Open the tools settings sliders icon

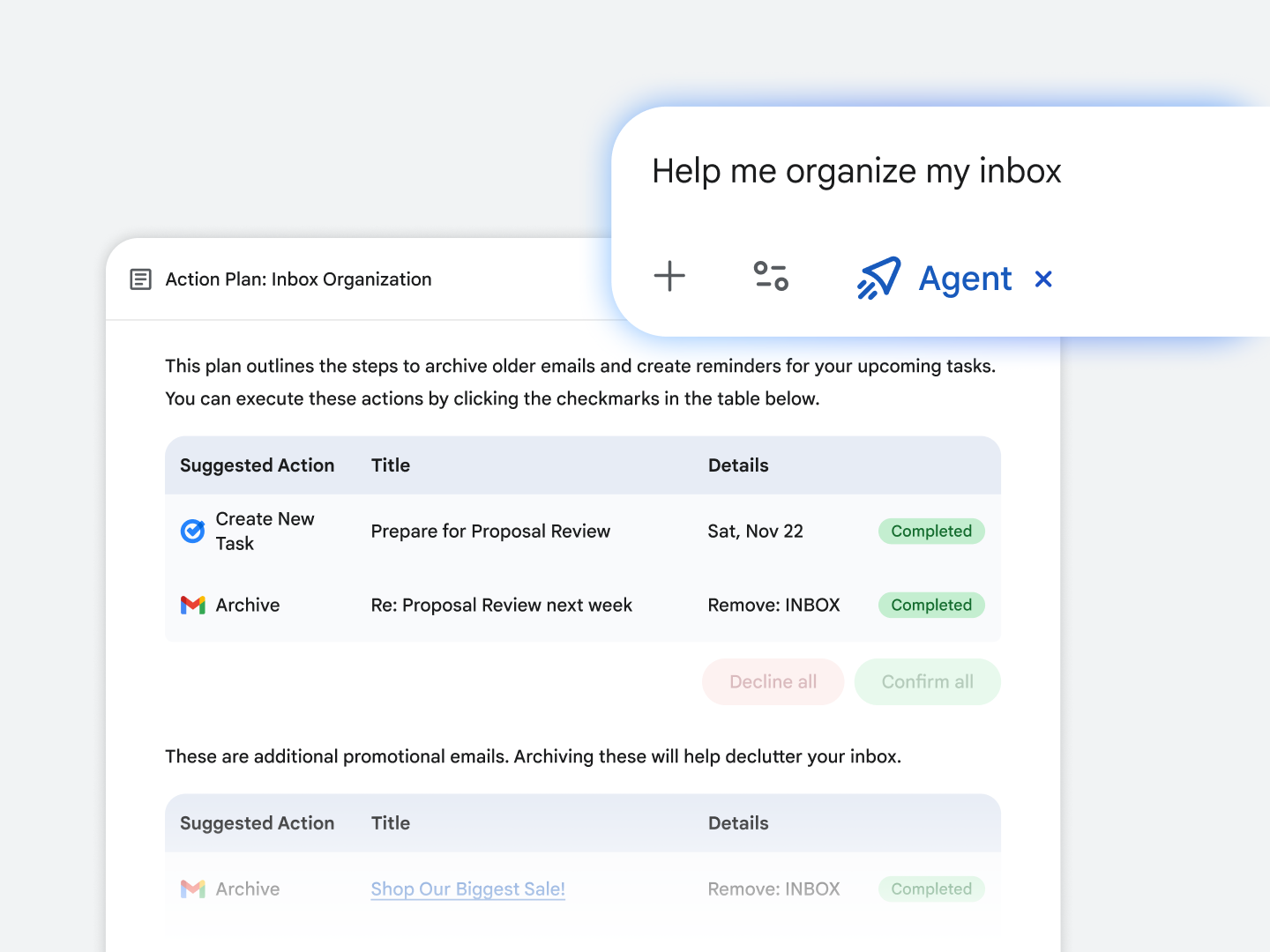[x=771, y=276]
